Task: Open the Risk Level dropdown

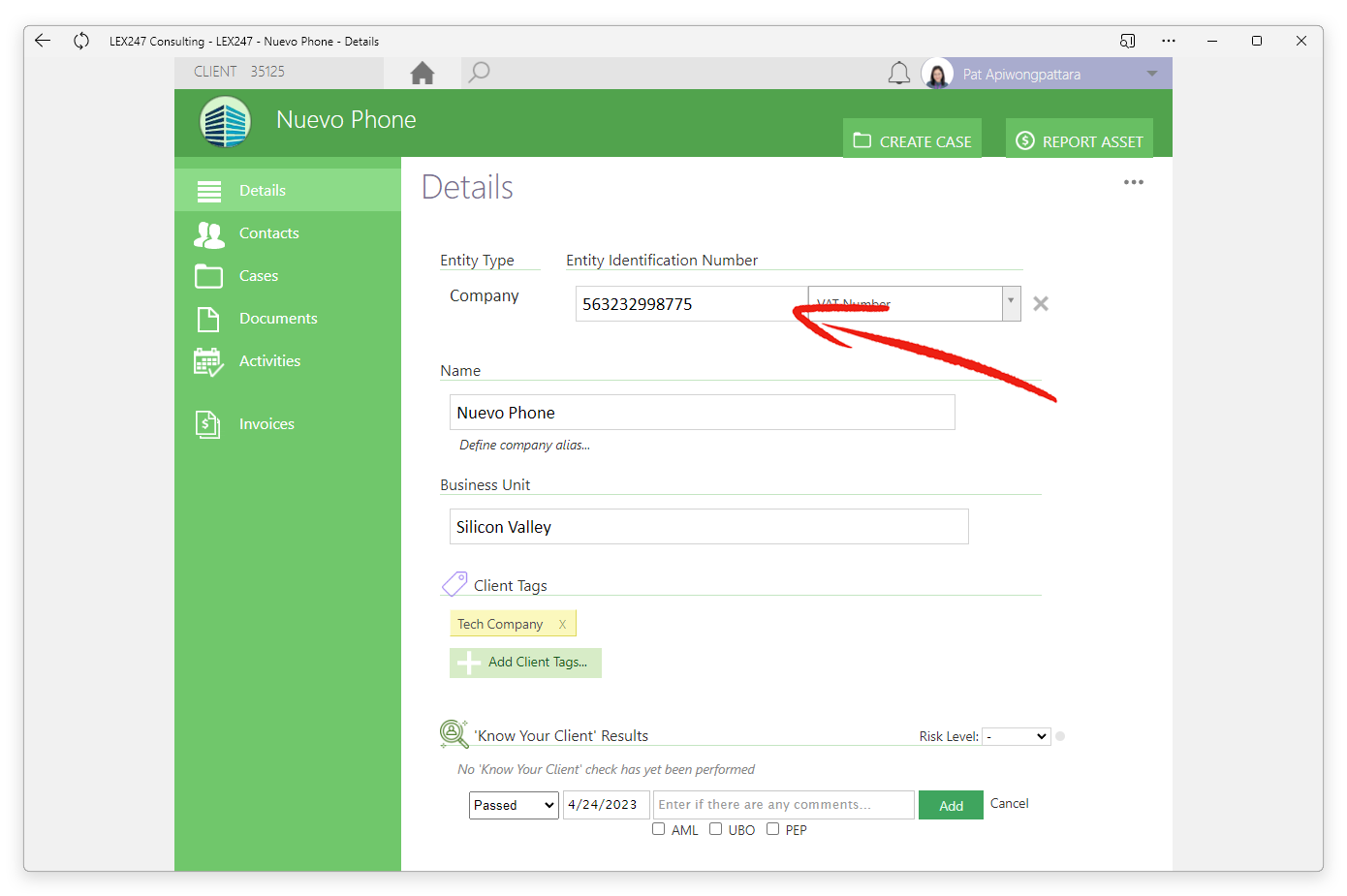Action: pos(1017,736)
